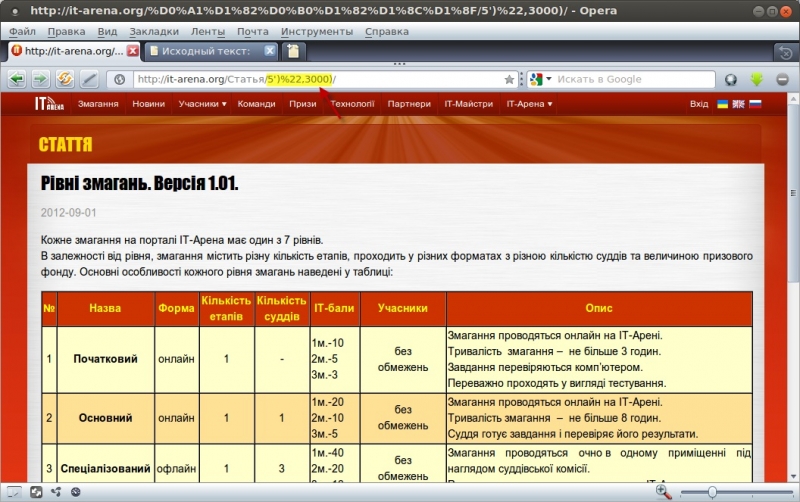Click the scrollbar down arrow

click(x=793, y=477)
